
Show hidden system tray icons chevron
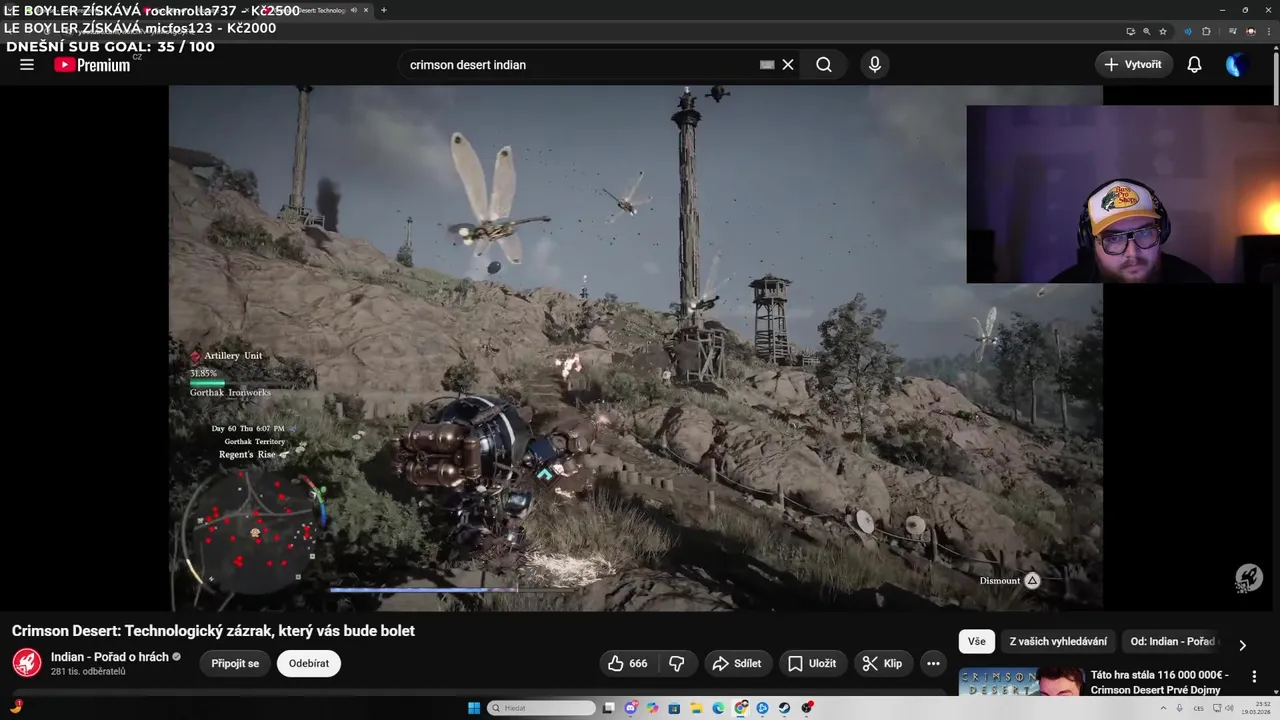(x=1163, y=708)
